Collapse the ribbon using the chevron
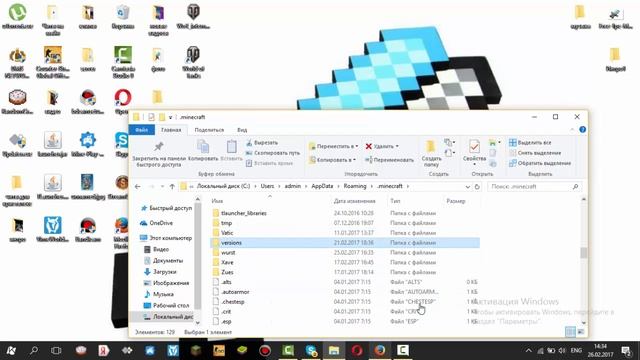Image resolution: width=640 pixels, height=360 pixels. point(571,129)
